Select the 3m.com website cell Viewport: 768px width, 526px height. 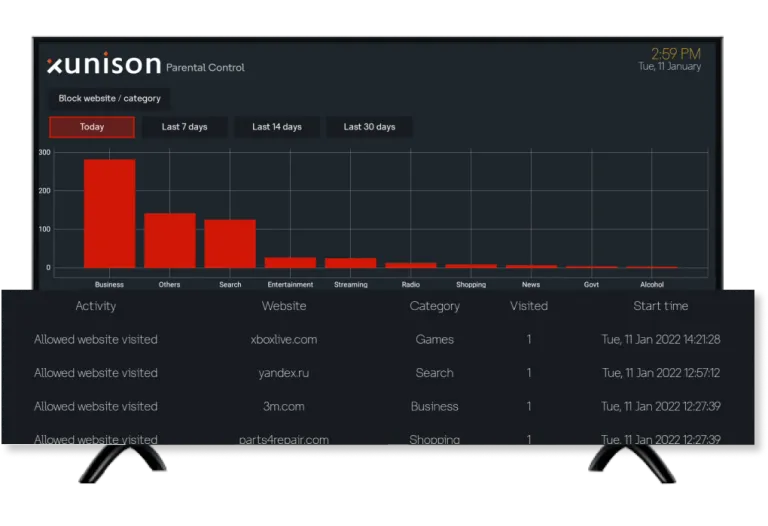pos(284,406)
